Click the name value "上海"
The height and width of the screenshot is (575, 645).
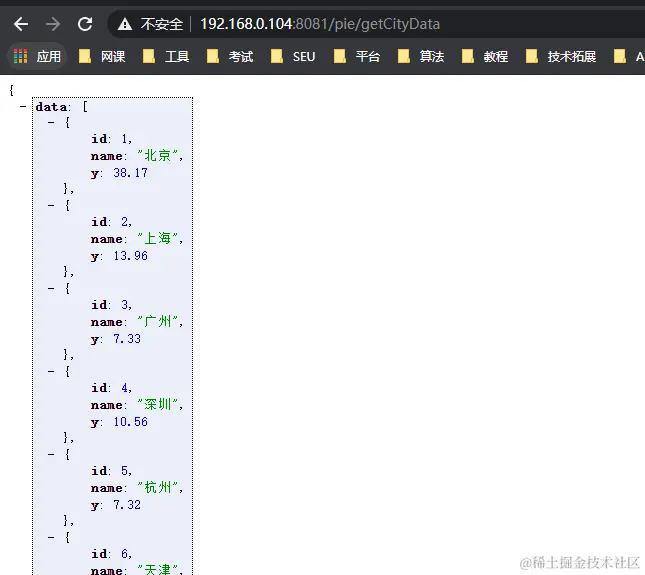(158, 239)
